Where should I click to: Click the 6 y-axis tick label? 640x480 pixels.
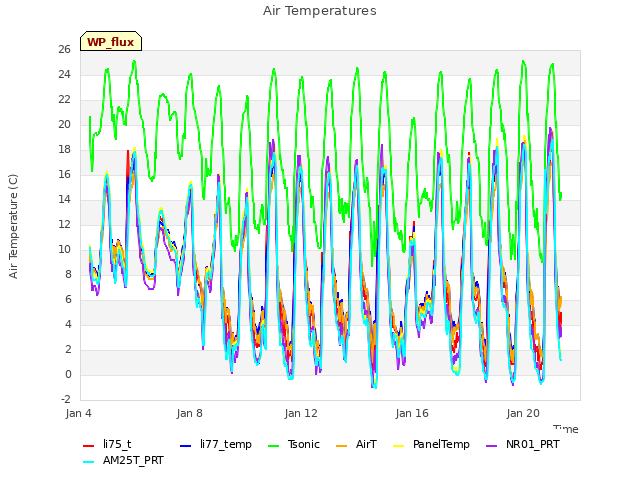[x=68, y=299]
